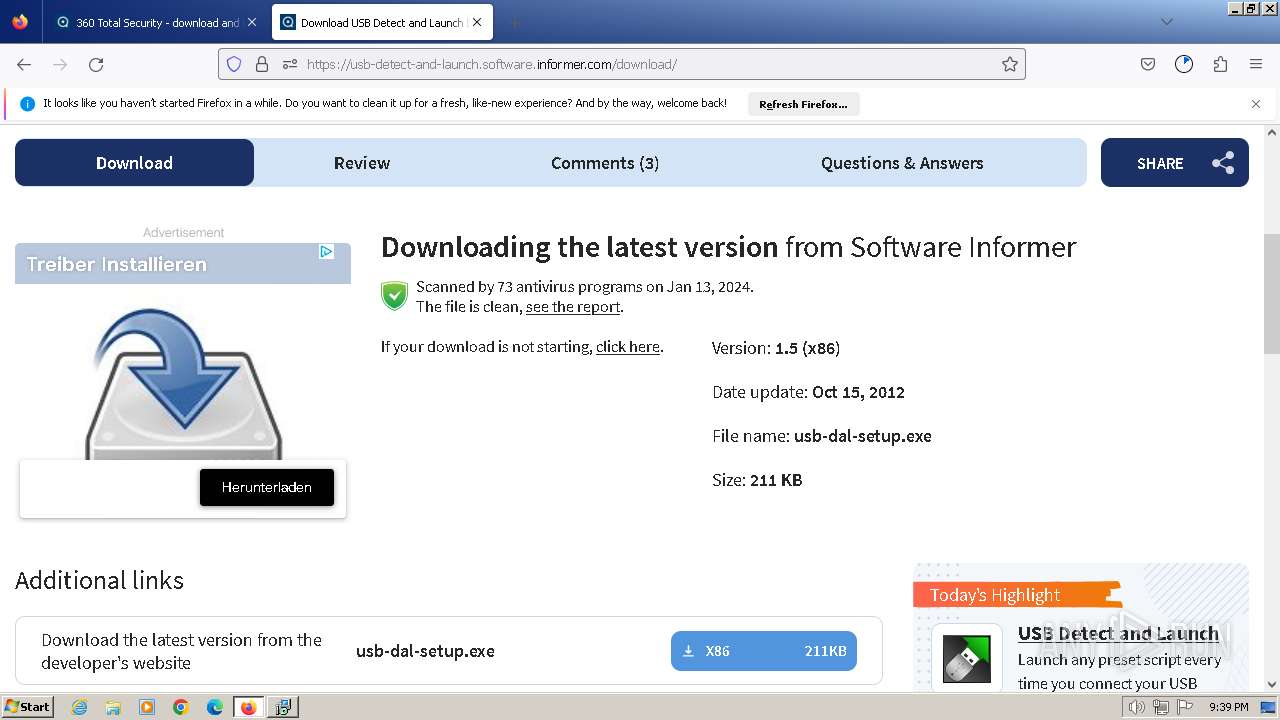Image resolution: width=1280 pixels, height=720 pixels.
Task: Click the green shield scan icon
Action: (394, 296)
